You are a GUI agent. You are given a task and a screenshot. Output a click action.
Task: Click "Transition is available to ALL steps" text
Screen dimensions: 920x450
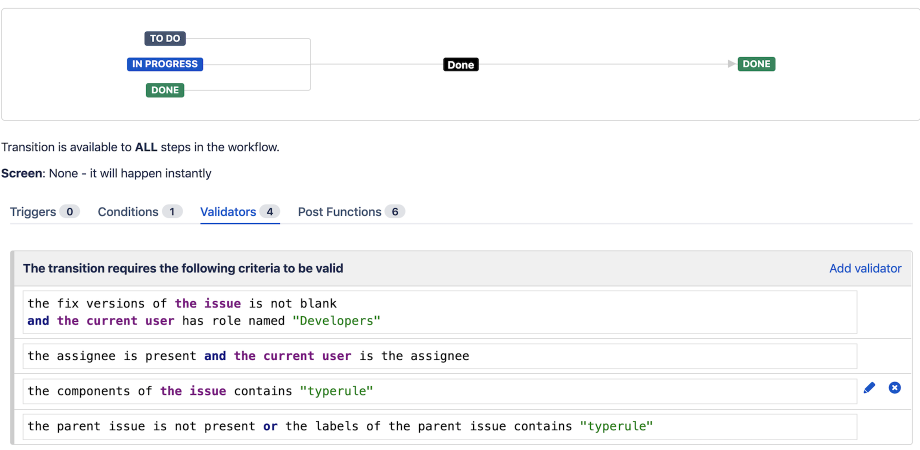point(140,147)
